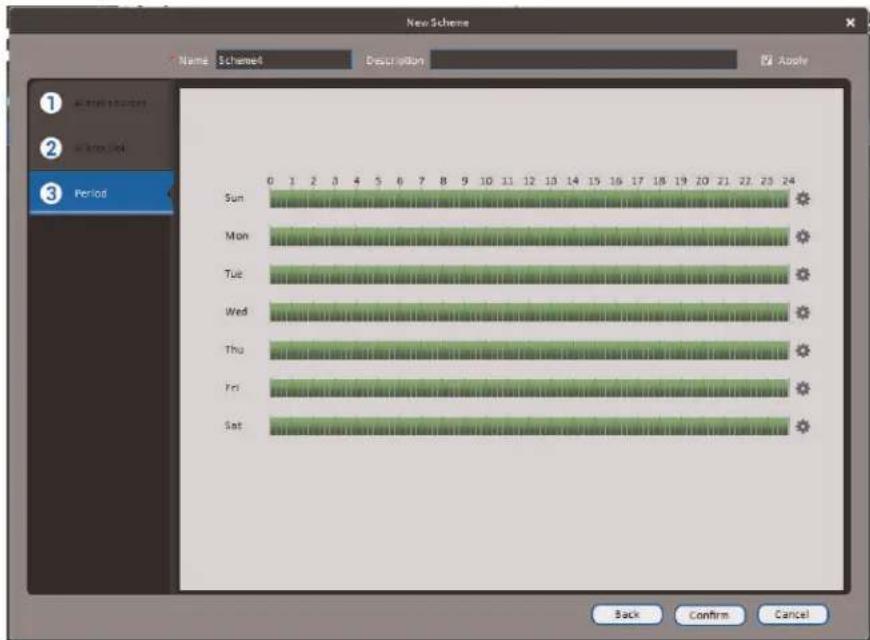
Task: Open period settings gear for Sun
Action: pos(802,199)
